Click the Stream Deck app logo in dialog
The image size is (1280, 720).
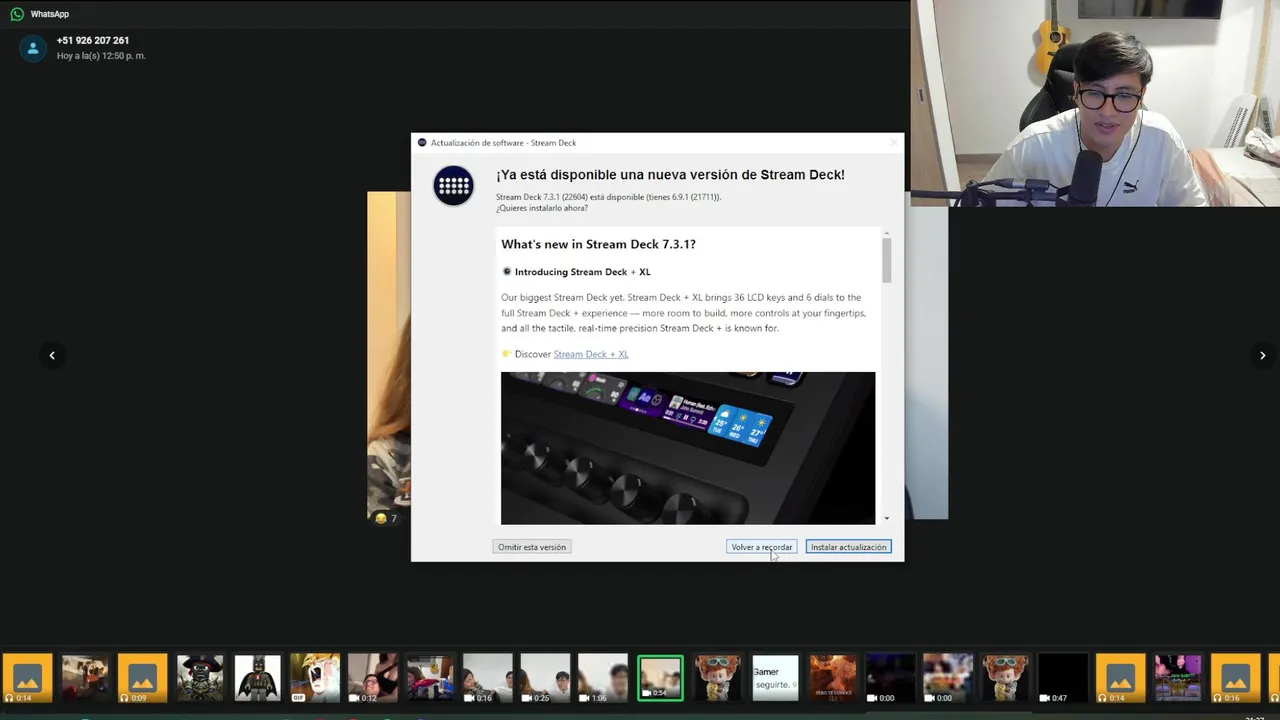453,186
